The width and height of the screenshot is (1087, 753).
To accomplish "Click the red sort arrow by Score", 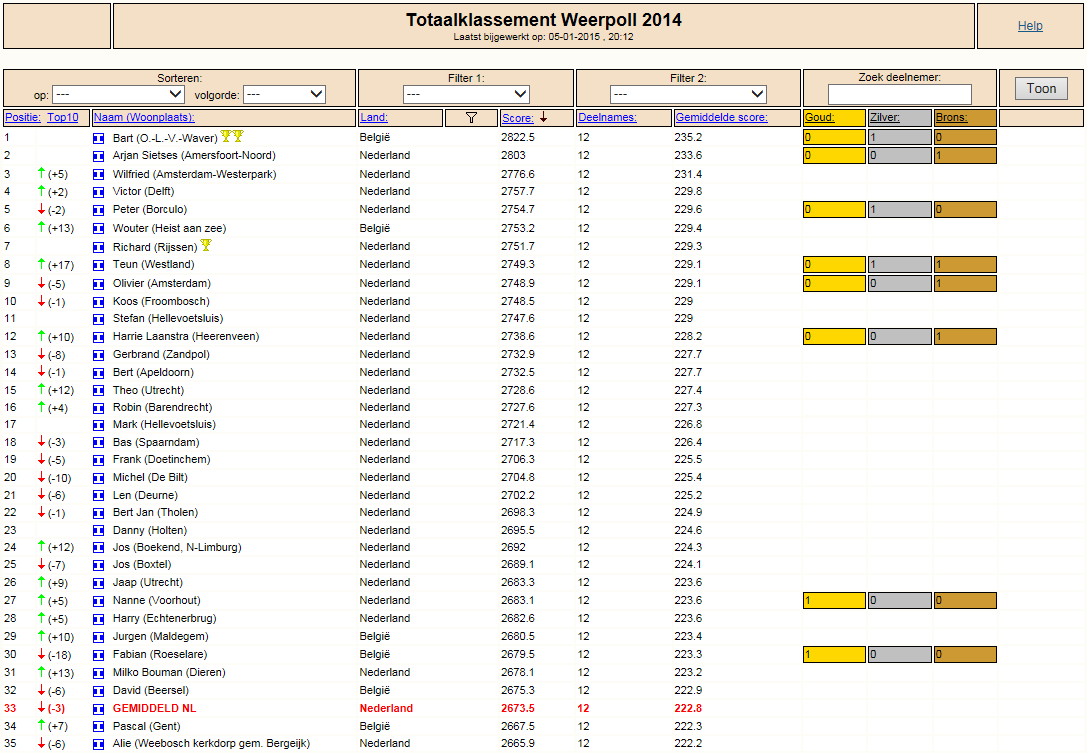I will click(544, 117).
